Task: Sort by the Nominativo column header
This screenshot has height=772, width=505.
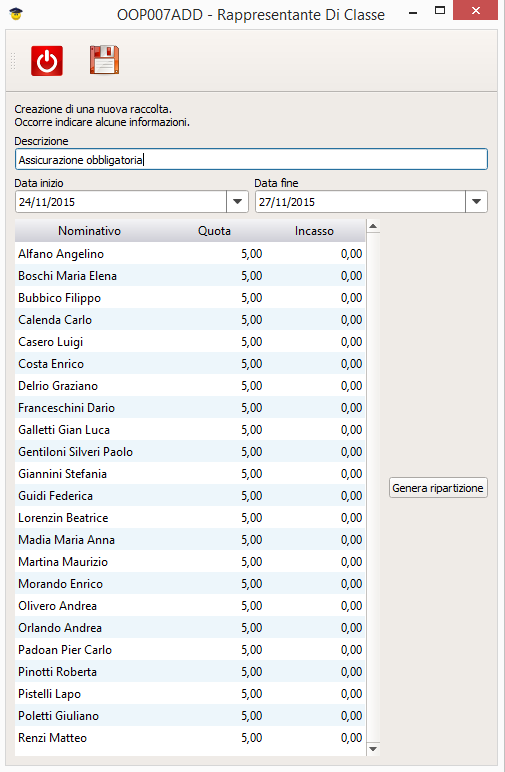Action: coord(90,231)
